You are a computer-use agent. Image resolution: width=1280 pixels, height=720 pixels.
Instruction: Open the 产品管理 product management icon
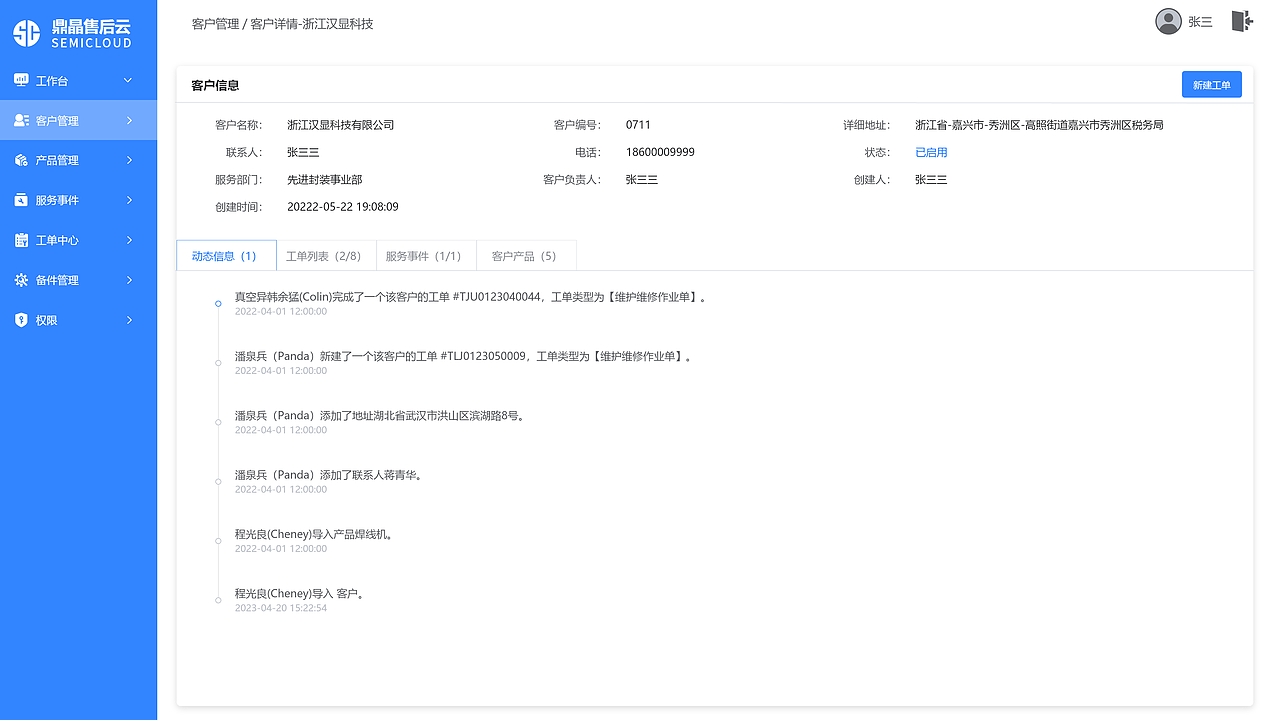(20, 159)
